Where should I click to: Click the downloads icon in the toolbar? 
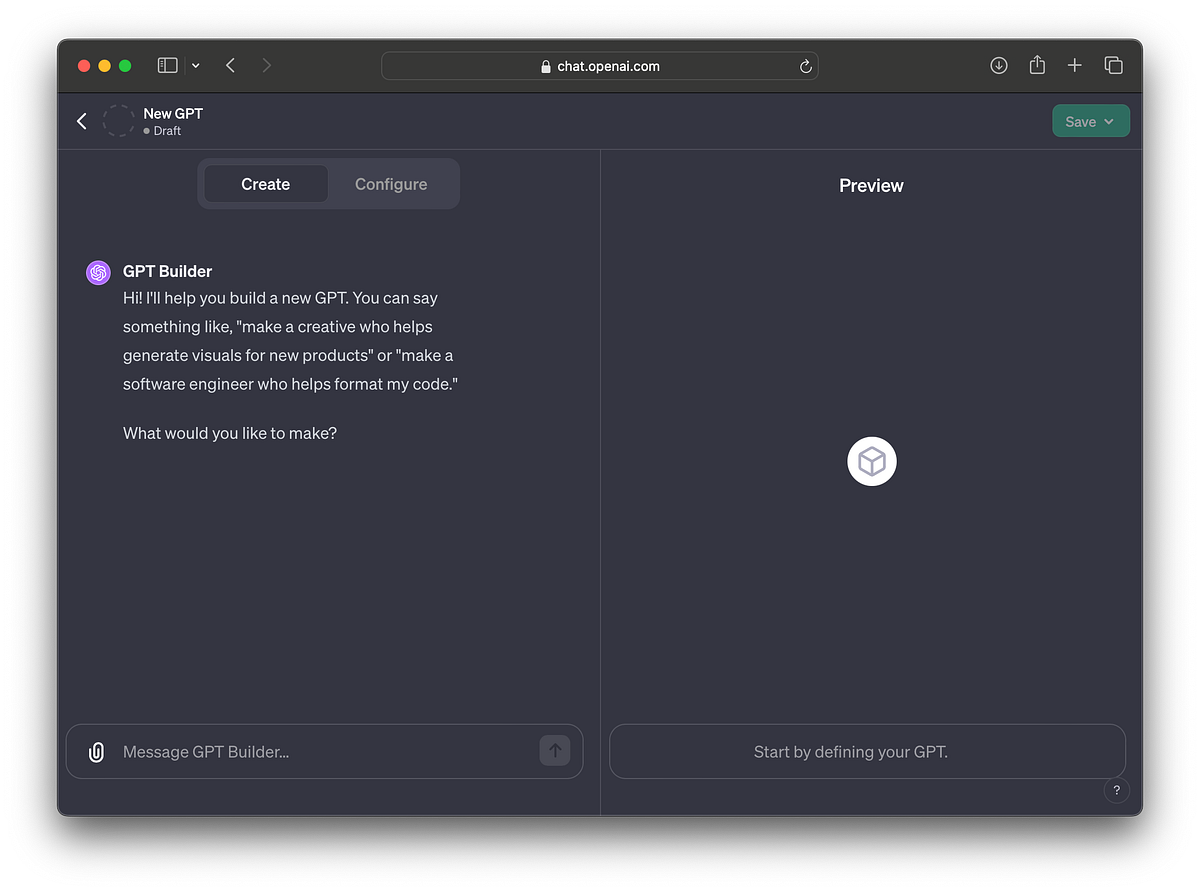point(998,65)
